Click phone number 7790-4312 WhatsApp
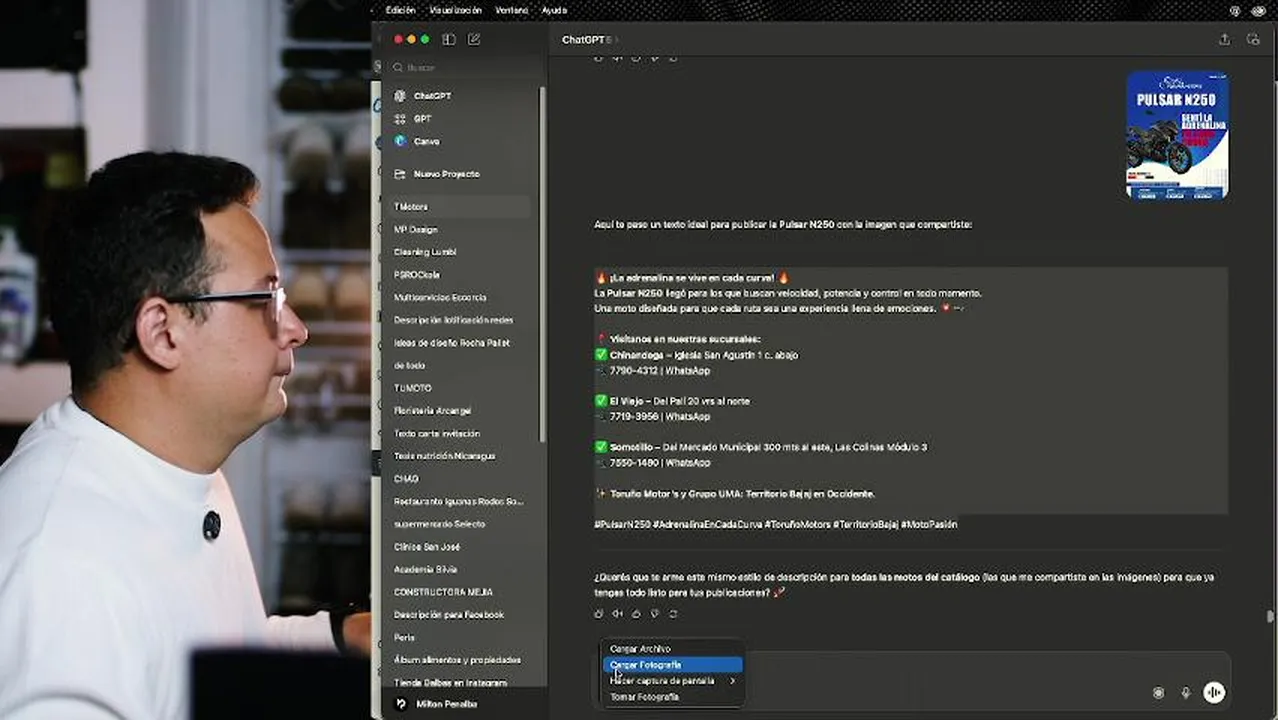This screenshot has width=1278, height=720. pos(660,370)
